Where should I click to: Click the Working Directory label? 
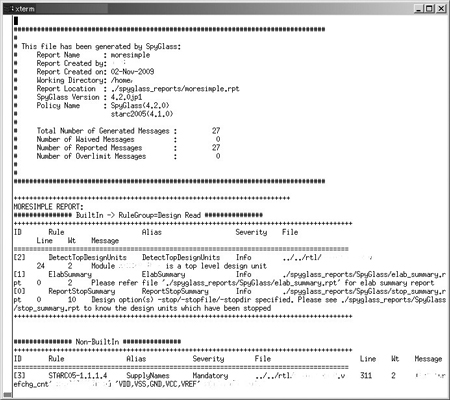click(72, 80)
